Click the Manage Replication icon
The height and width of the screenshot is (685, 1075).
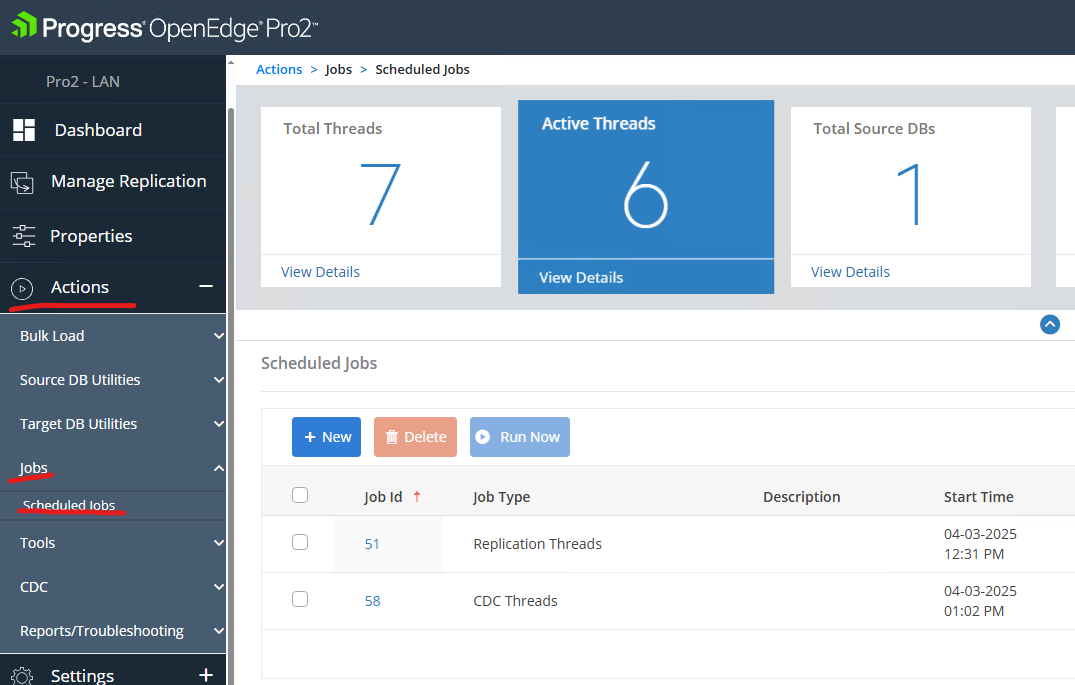pyautogui.click(x=22, y=183)
